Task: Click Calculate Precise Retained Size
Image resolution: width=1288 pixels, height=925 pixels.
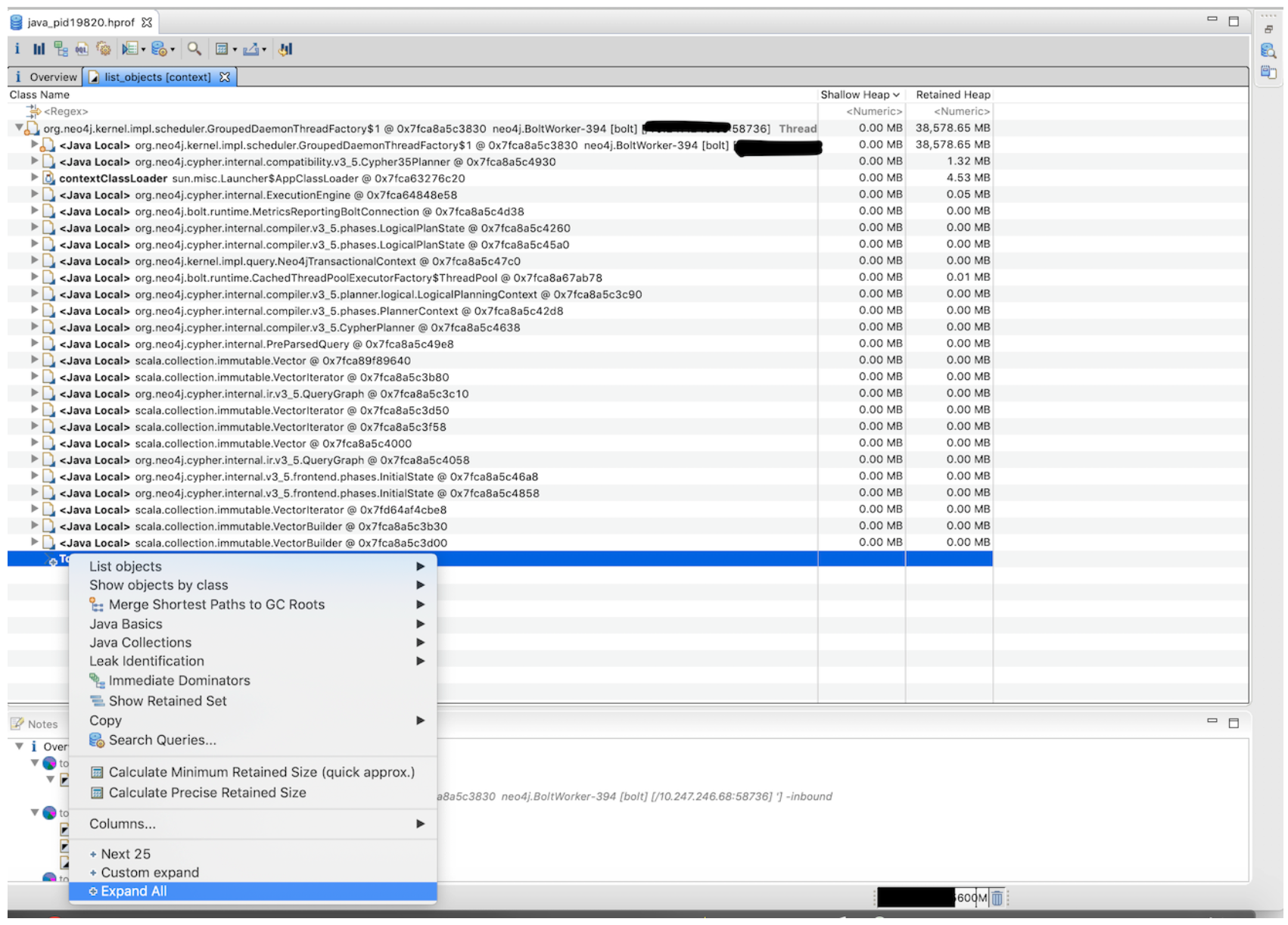Action: click(x=208, y=793)
